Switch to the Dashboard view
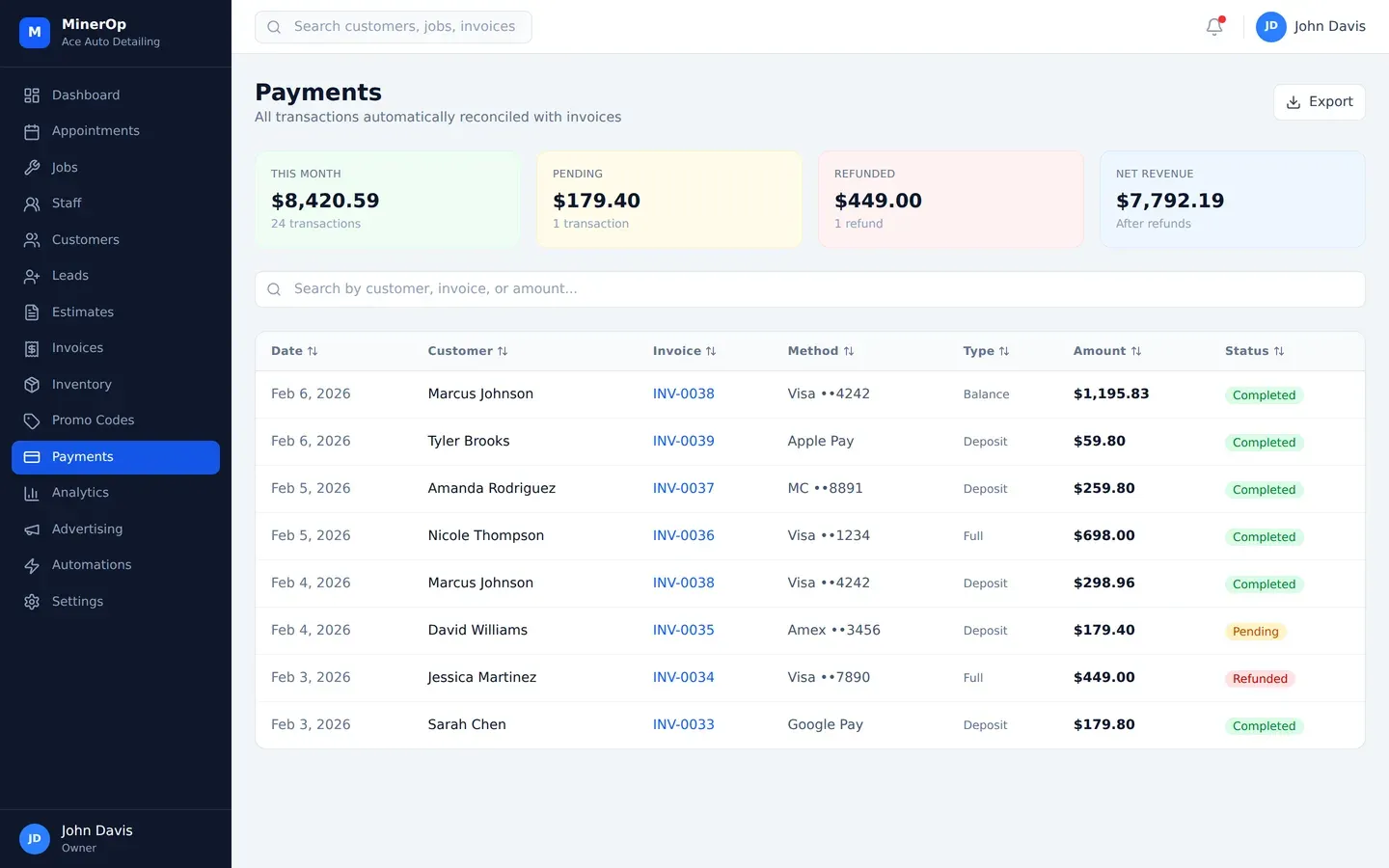 click(86, 95)
